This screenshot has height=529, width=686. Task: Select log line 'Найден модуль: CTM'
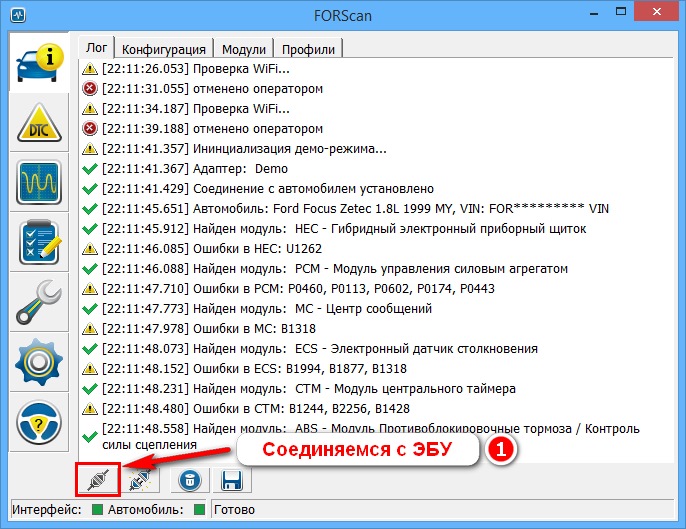click(x=376, y=389)
